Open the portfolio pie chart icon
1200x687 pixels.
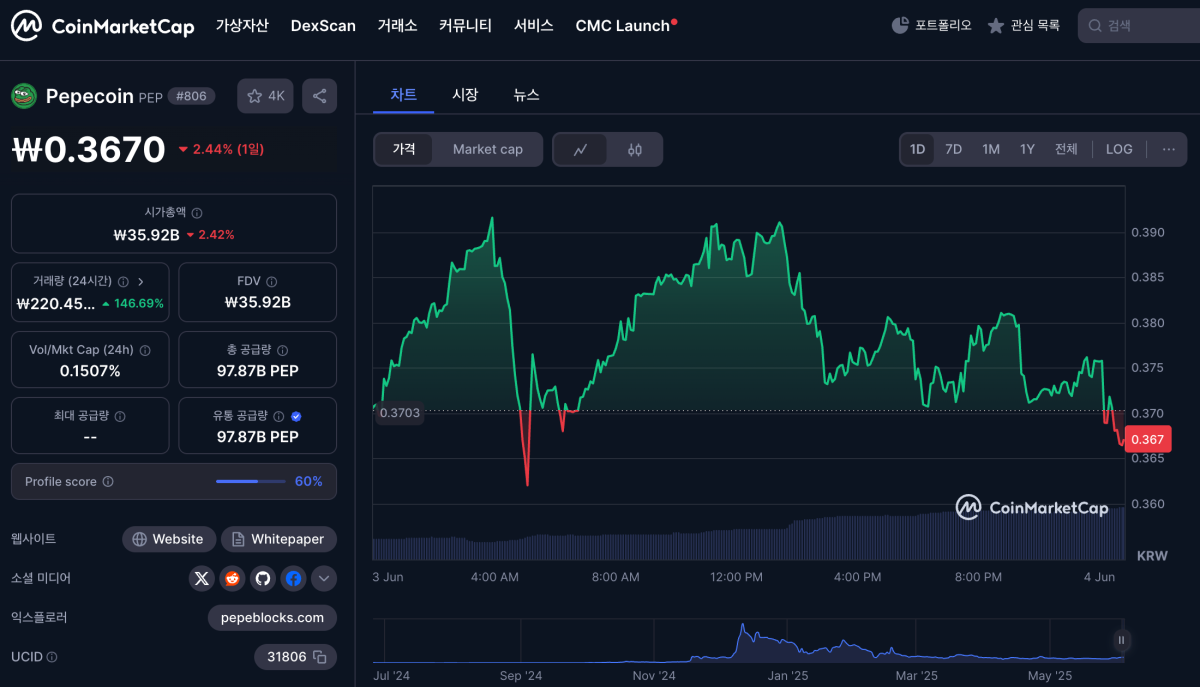(x=900, y=26)
